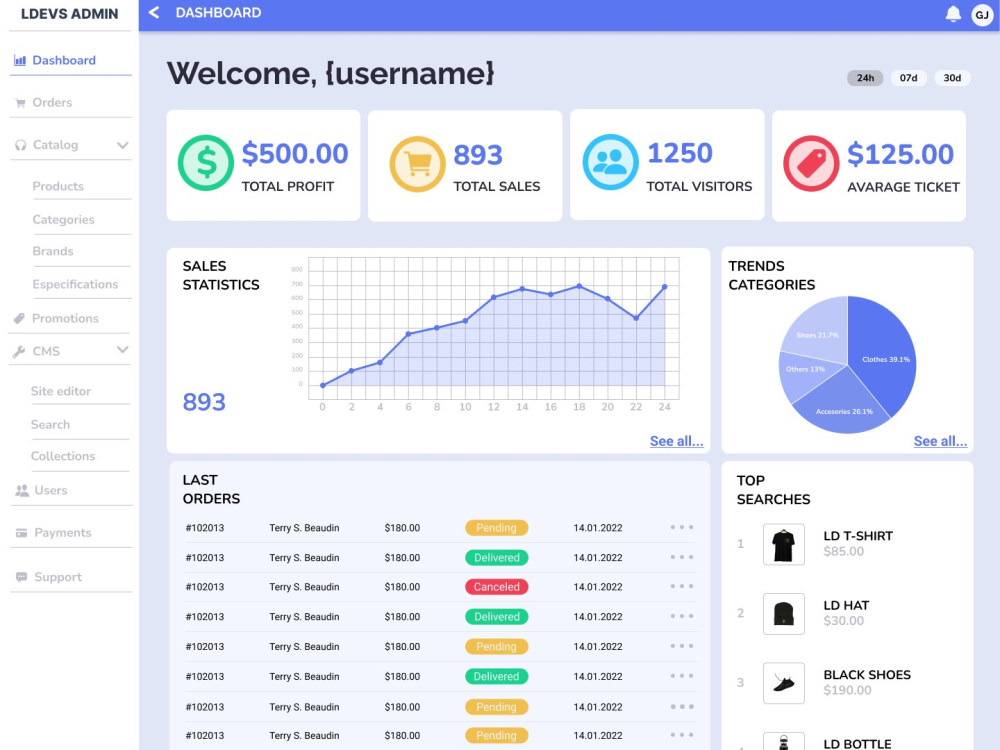
Task: Open three-dot menu on sixth order row
Action: coord(682,676)
